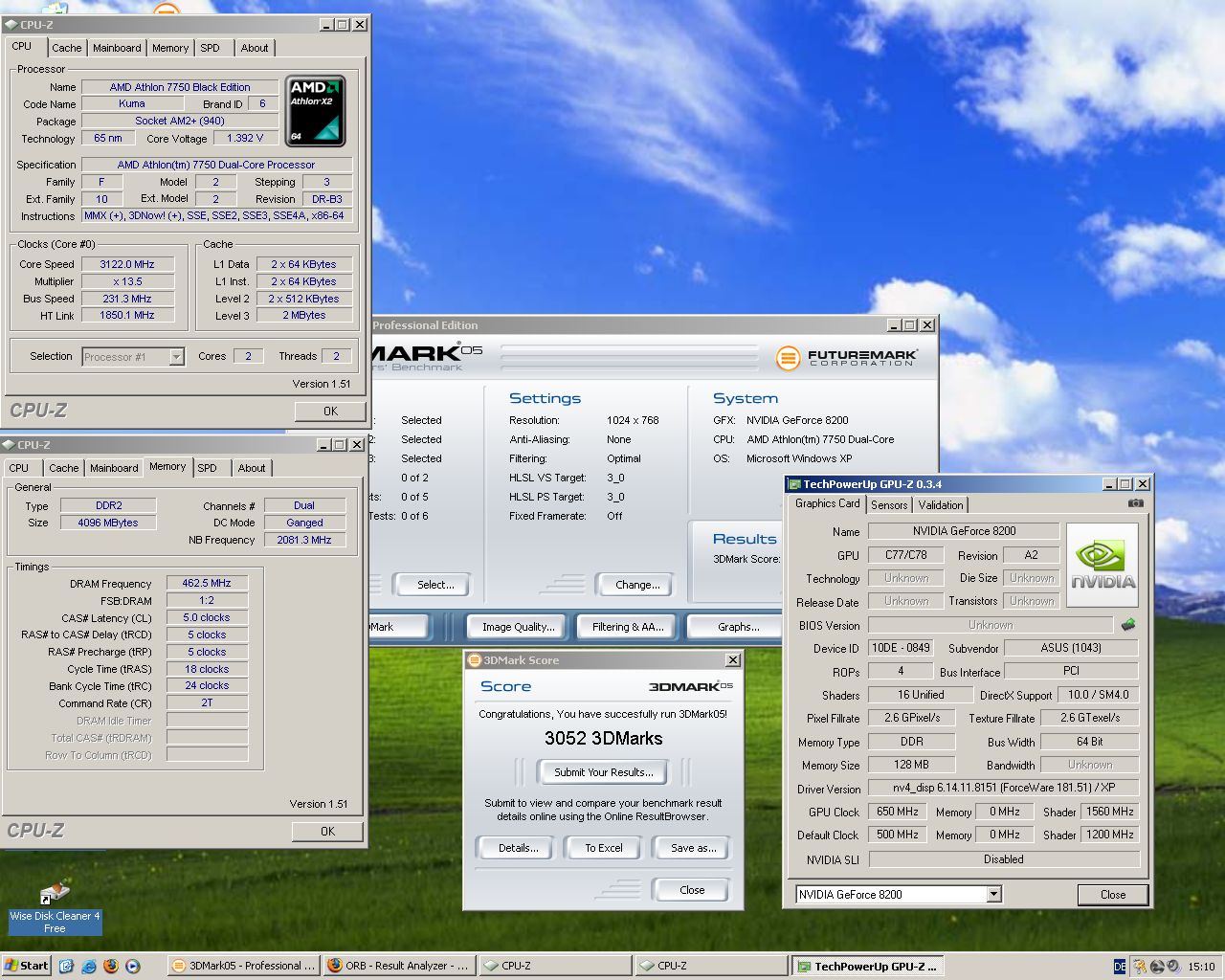This screenshot has height=980, width=1225.
Task: Click the Level 3 cache value 2 MBytes
Action: tap(303, 315)
